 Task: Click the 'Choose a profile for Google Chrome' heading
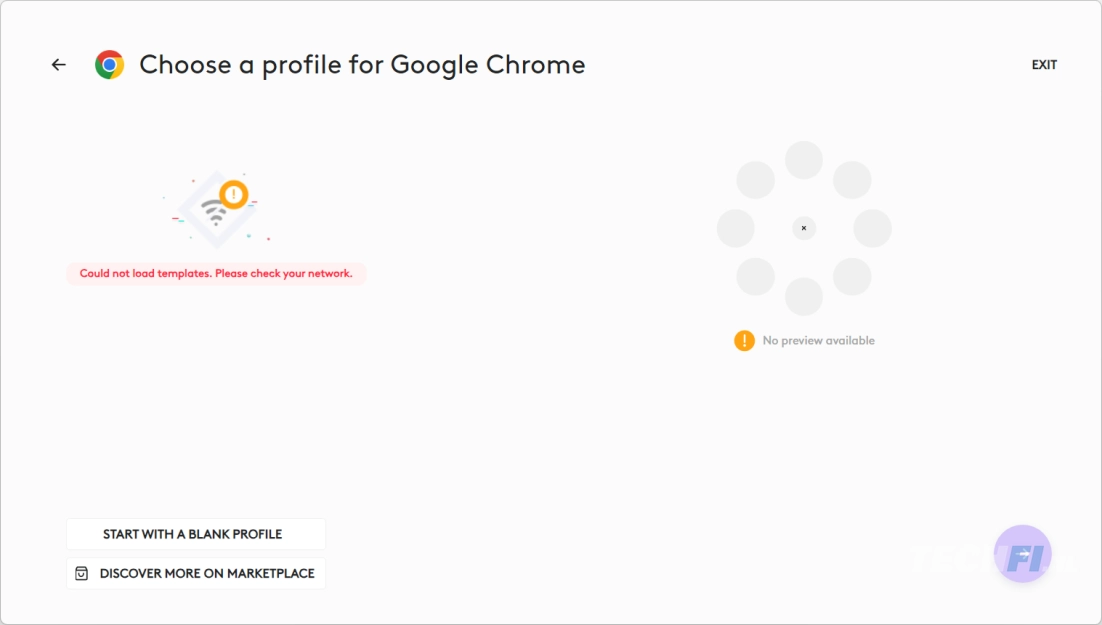point(362,65)
